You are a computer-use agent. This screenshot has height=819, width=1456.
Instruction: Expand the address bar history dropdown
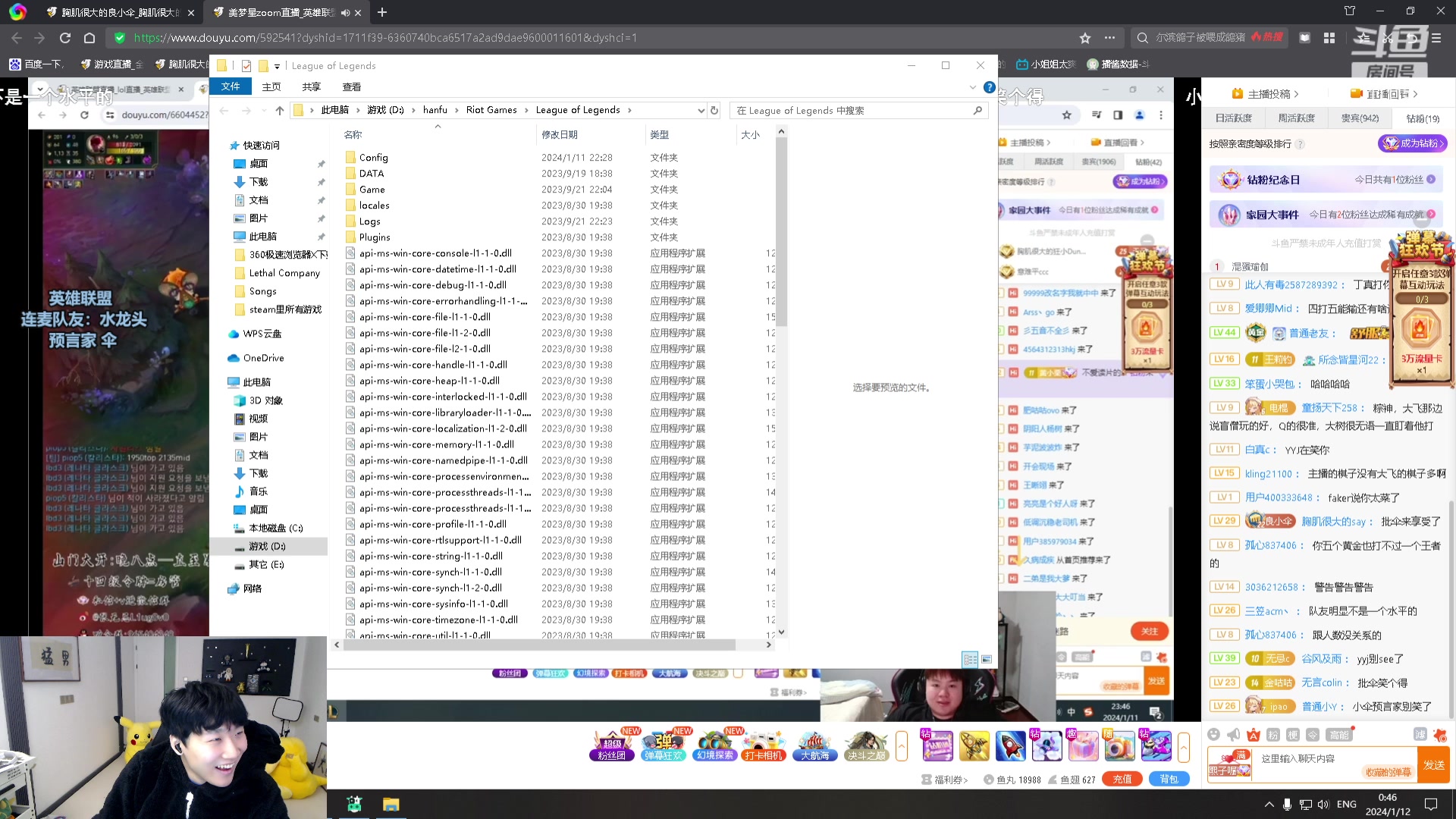(701, 111)
